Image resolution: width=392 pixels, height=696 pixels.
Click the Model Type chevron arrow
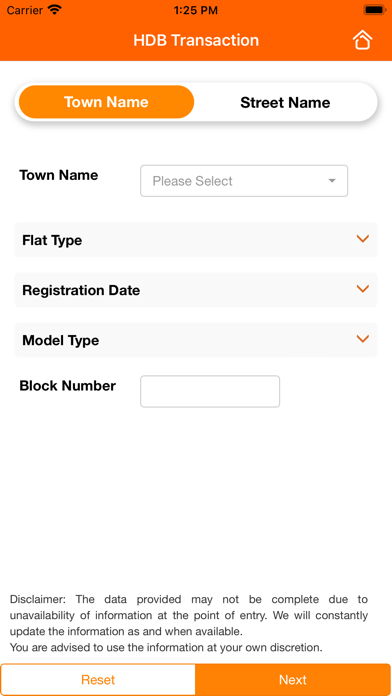point(363,339)
